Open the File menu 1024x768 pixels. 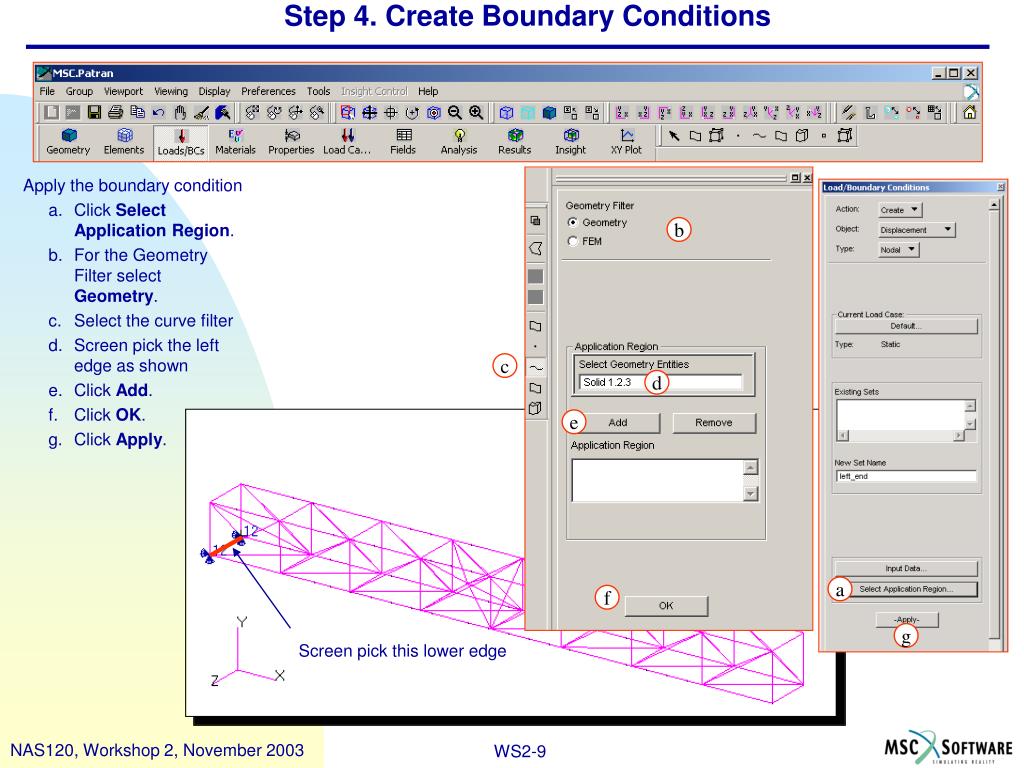click(47, 91)
